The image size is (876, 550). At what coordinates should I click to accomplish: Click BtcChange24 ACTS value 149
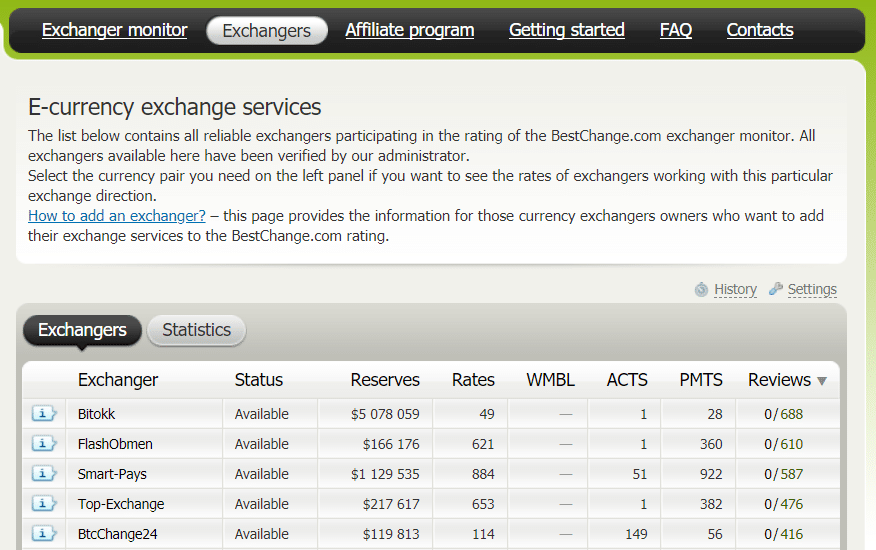tap(636, 534)
